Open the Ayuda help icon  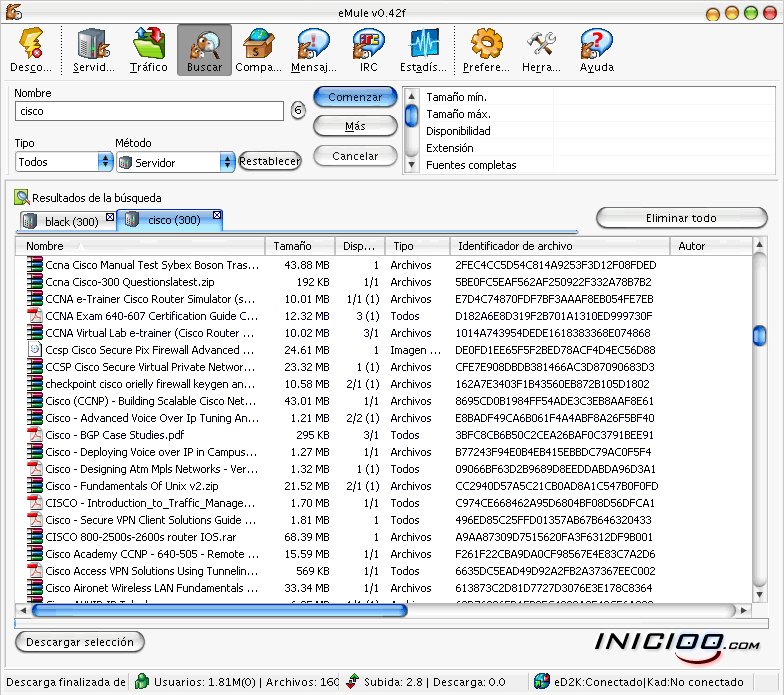click(x=596, y=44)
